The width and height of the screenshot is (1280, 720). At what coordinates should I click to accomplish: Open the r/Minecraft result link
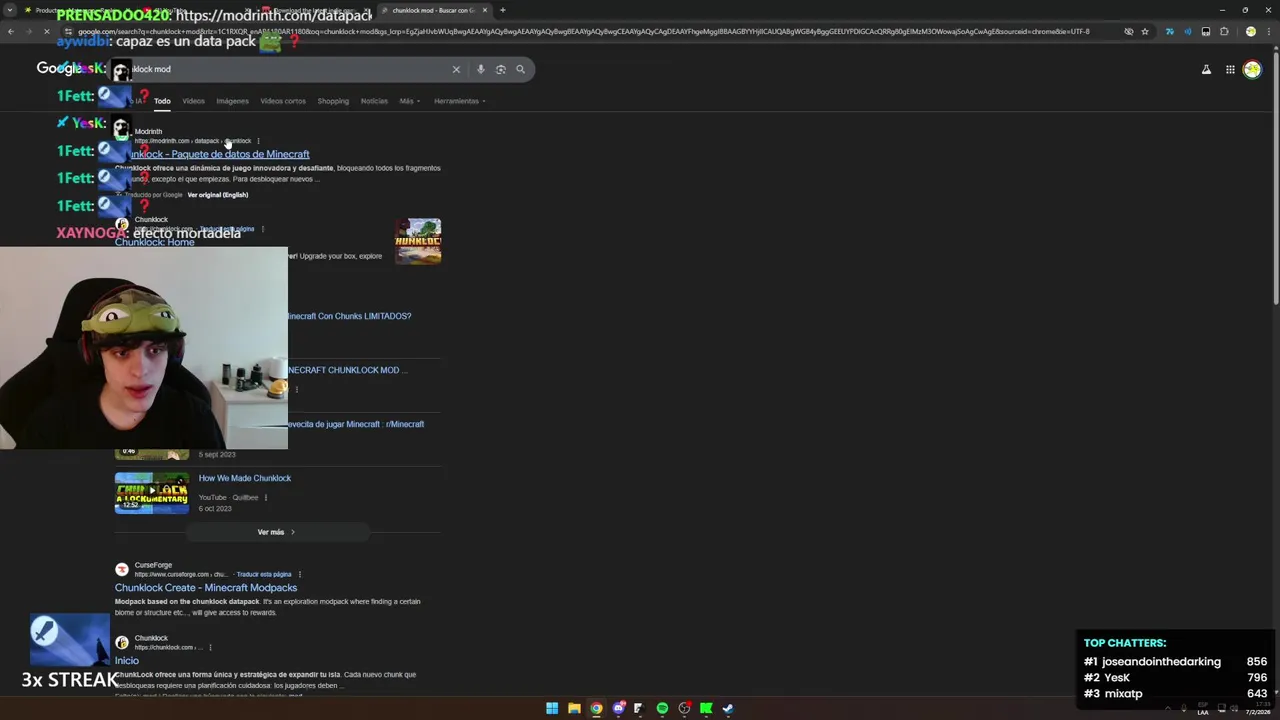click(x=357, y=424)
